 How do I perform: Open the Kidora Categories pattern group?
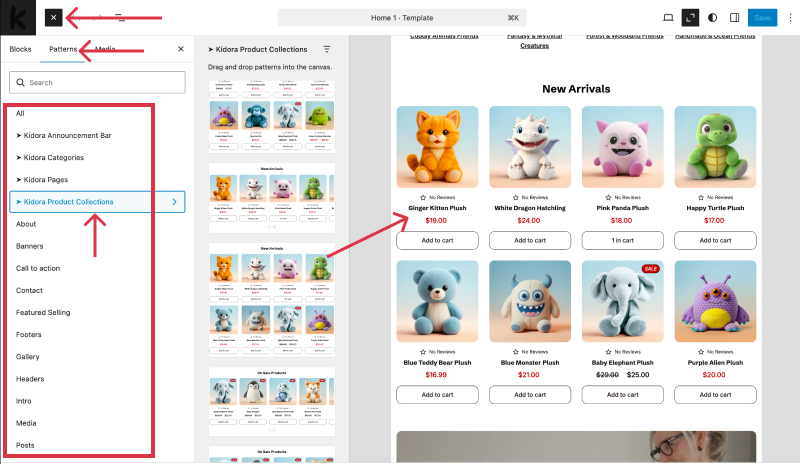50,157
